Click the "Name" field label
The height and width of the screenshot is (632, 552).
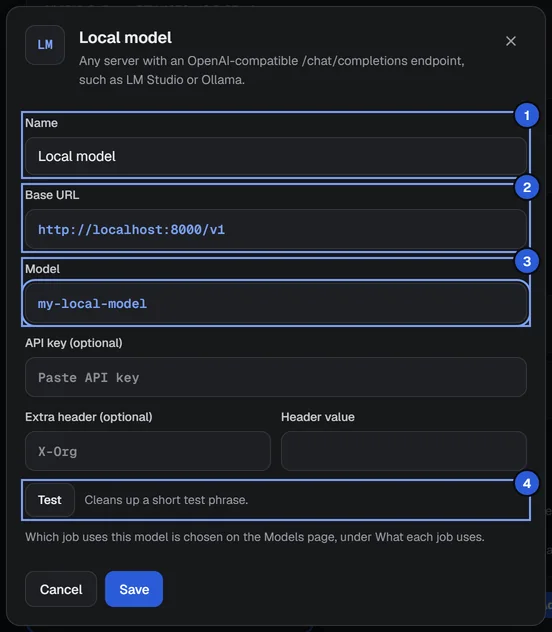point(42,123)
